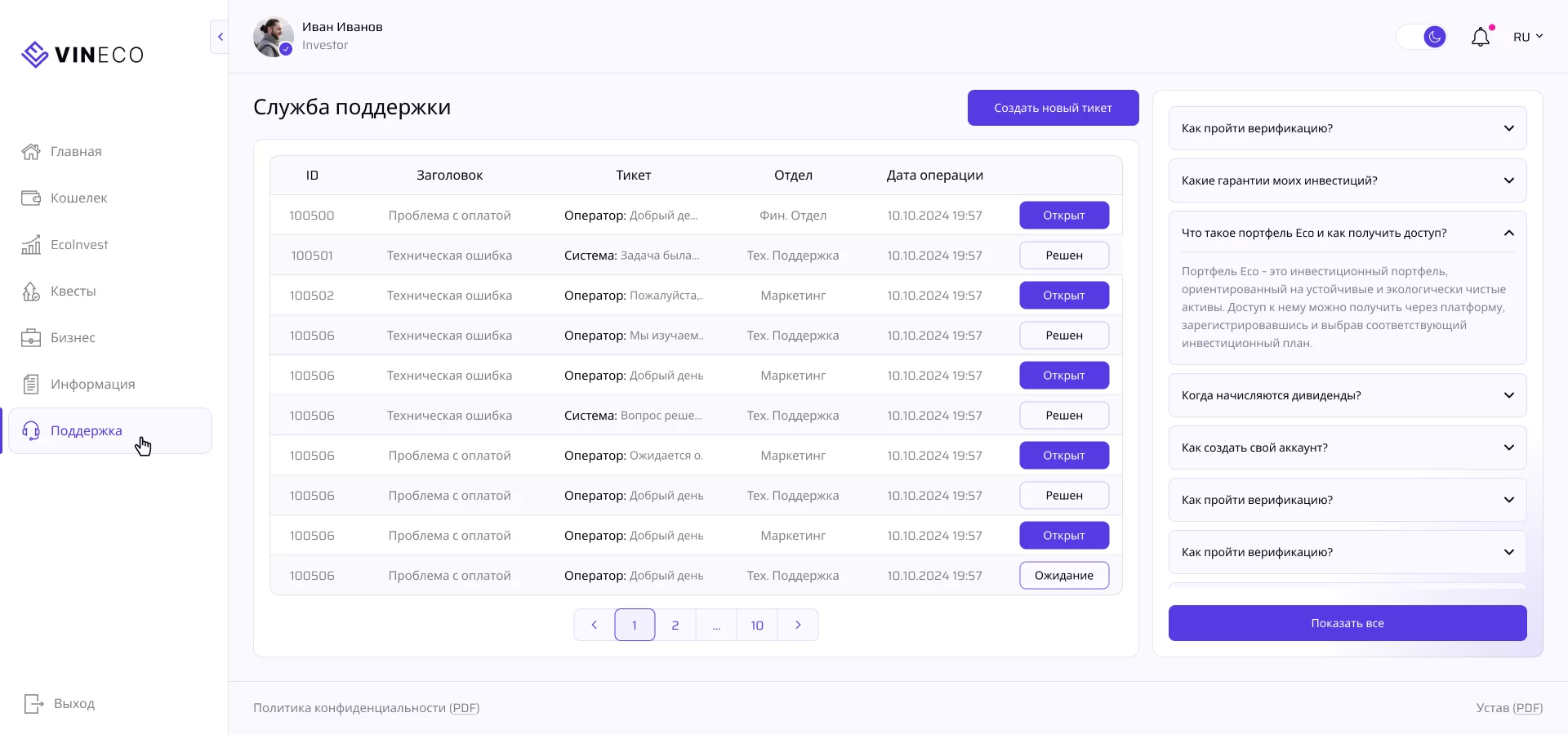Go to page 2 of tickets
The height and width of the screenshot is (735, 1568).
click(675, 626)
